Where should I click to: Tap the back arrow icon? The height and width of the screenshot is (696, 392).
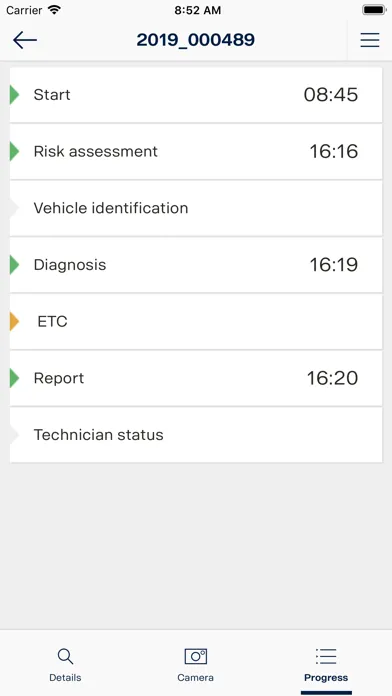(25, 40)
